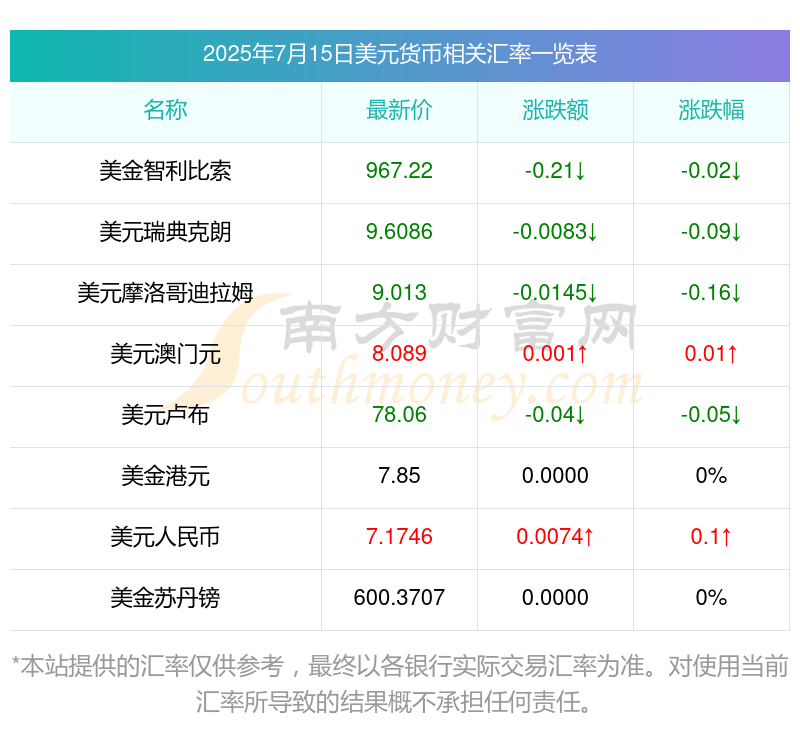800x733 pixels.
Task: Click 0% in the 美金苏丹镑 row
Action: tap(711, 598)
